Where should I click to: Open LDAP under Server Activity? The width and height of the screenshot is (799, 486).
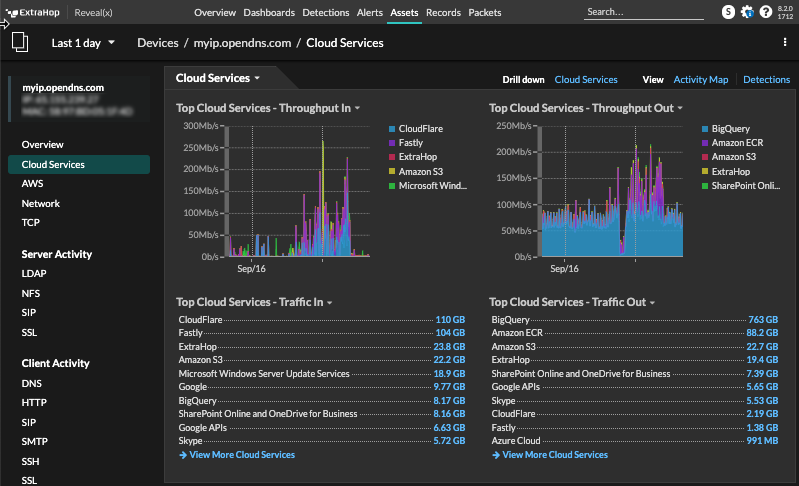tap(34, 274)
